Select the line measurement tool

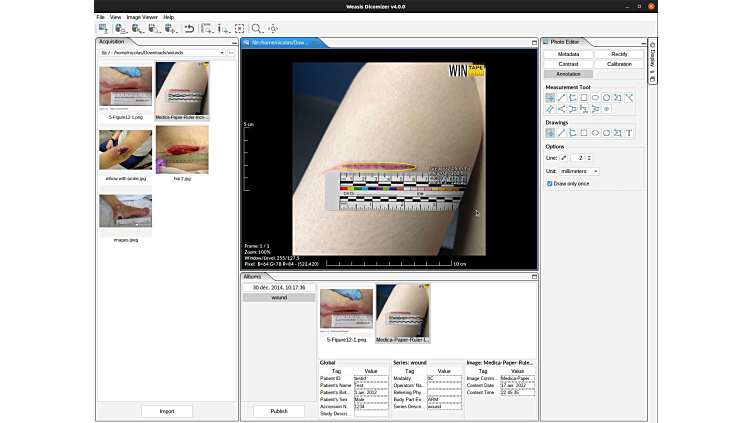(x=561, y=98)
